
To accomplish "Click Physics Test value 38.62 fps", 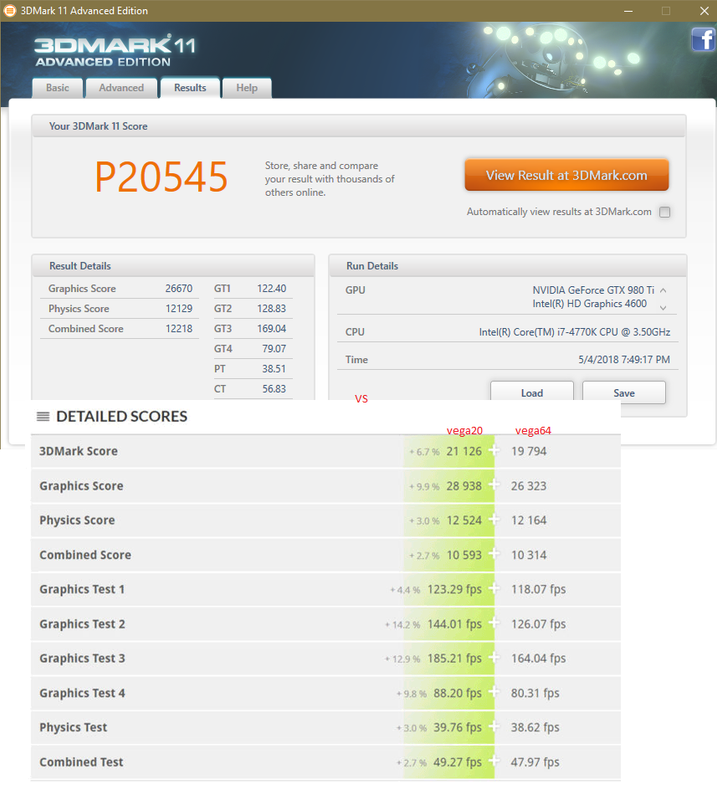I will point(535,727).
